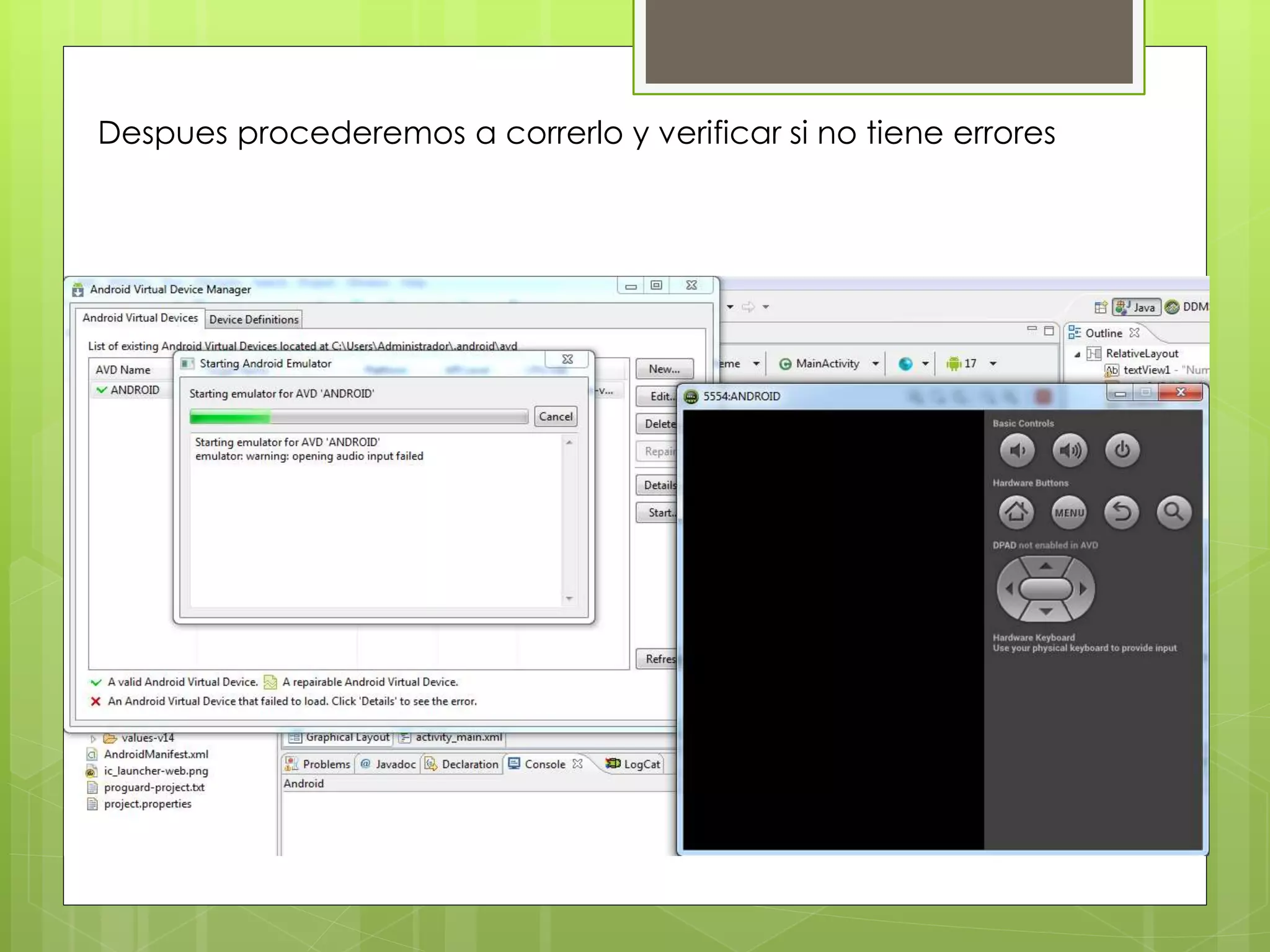Cancel the emulator startup
The image size is (1270, 952).
555,416
